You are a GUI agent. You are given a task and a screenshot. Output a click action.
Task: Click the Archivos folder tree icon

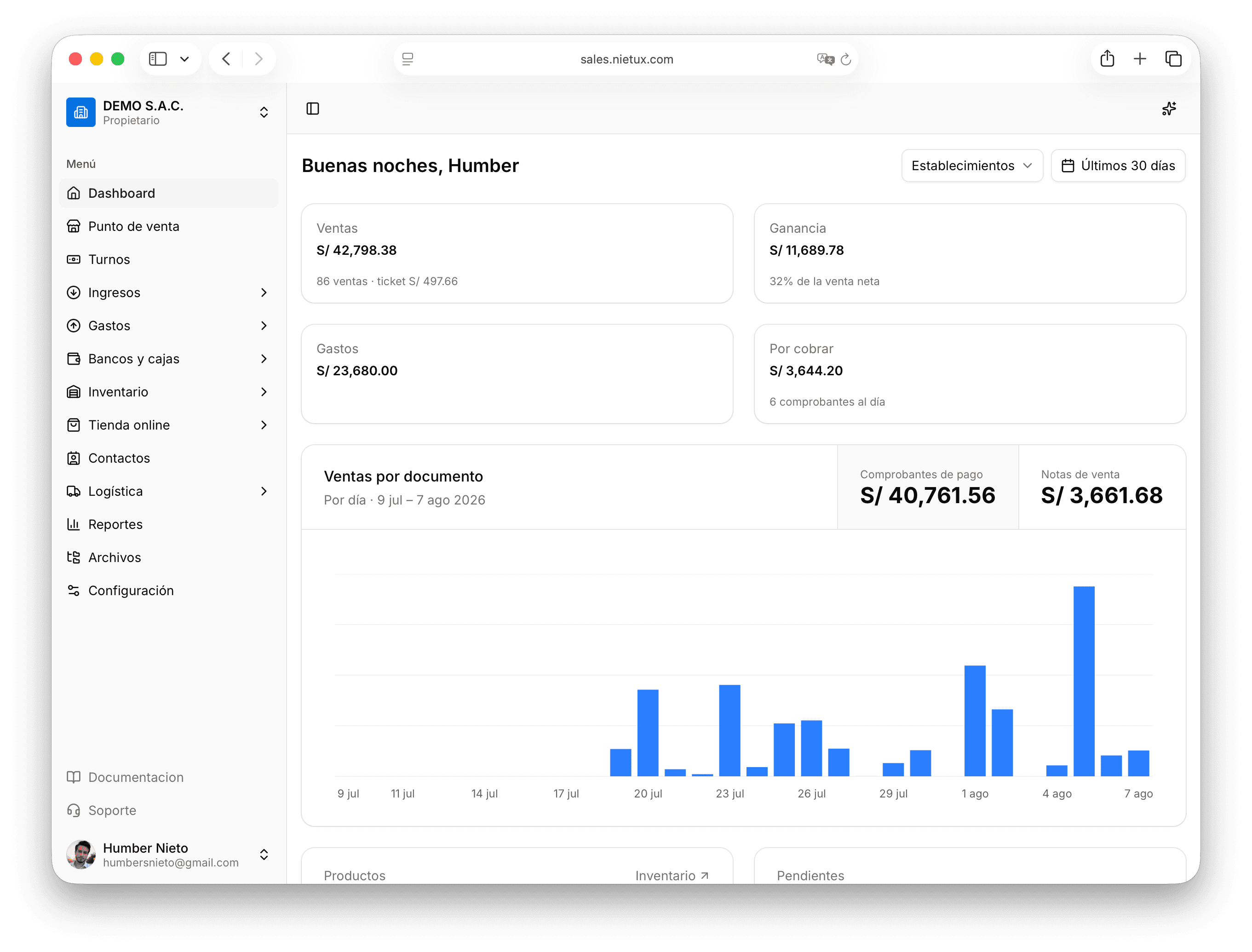[x=74, y=557]
